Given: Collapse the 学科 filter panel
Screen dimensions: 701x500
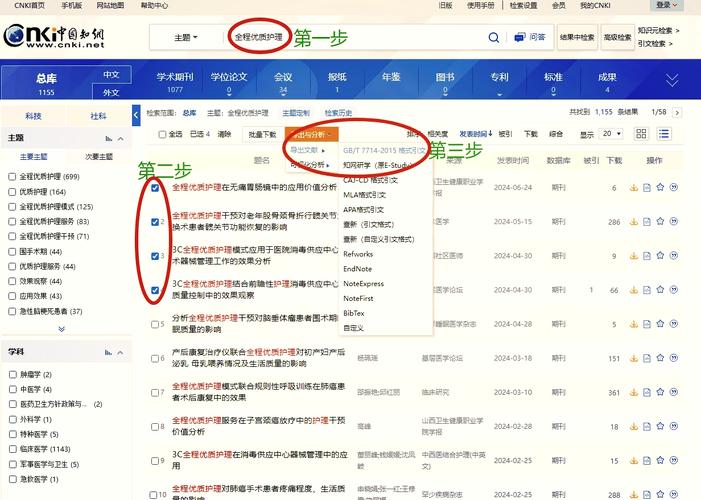Looking at the screenshot, I should click(121, 352).
